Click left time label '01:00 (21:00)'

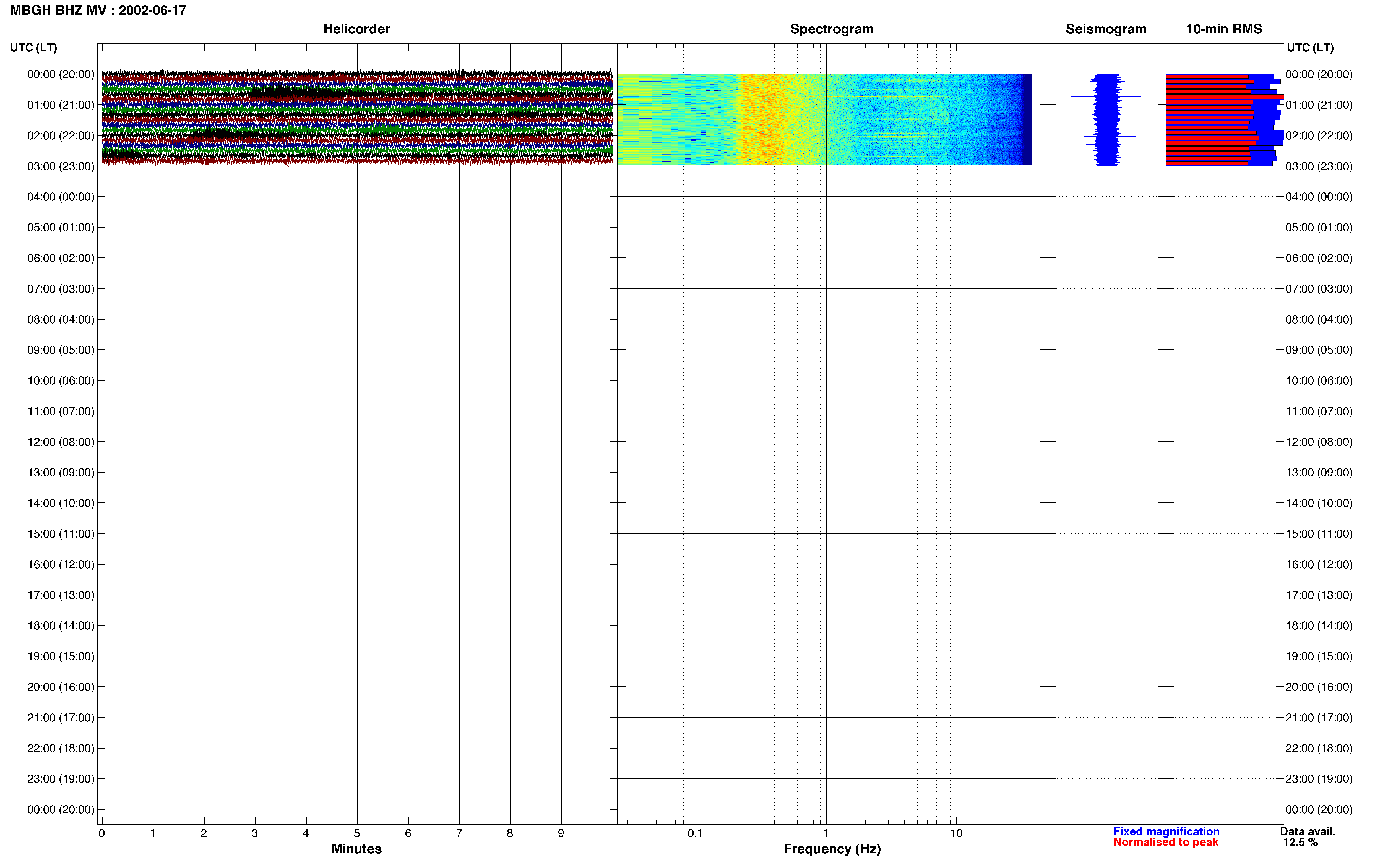pos(61,105)
